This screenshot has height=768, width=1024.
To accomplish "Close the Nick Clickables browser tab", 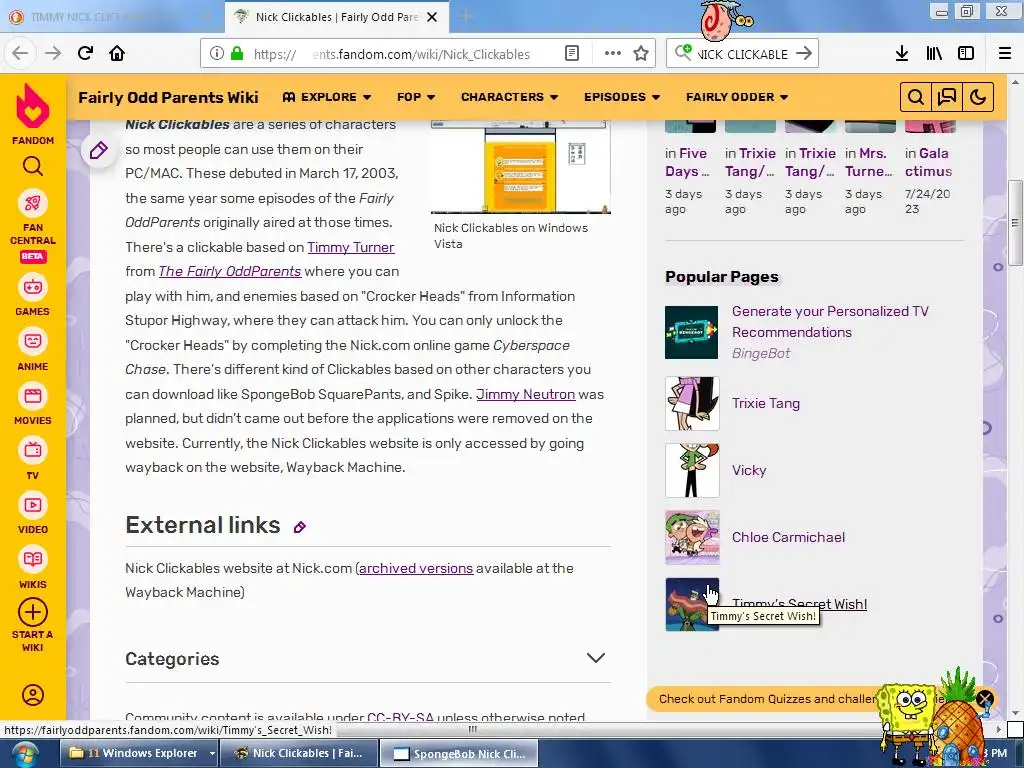I will pyautogui.click(x=432, y=17).
